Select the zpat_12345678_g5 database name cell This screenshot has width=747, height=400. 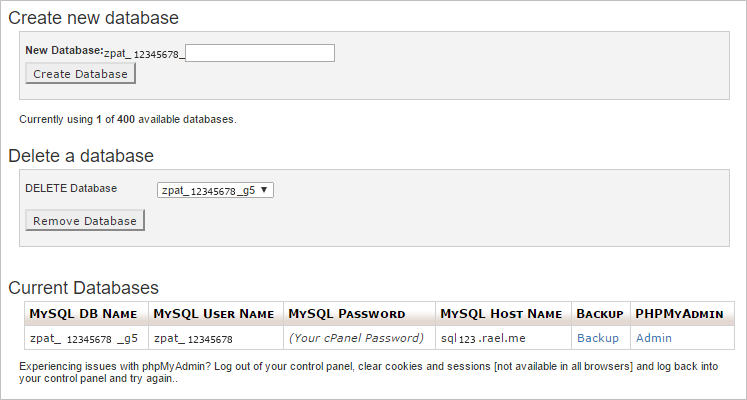(84, 338)
